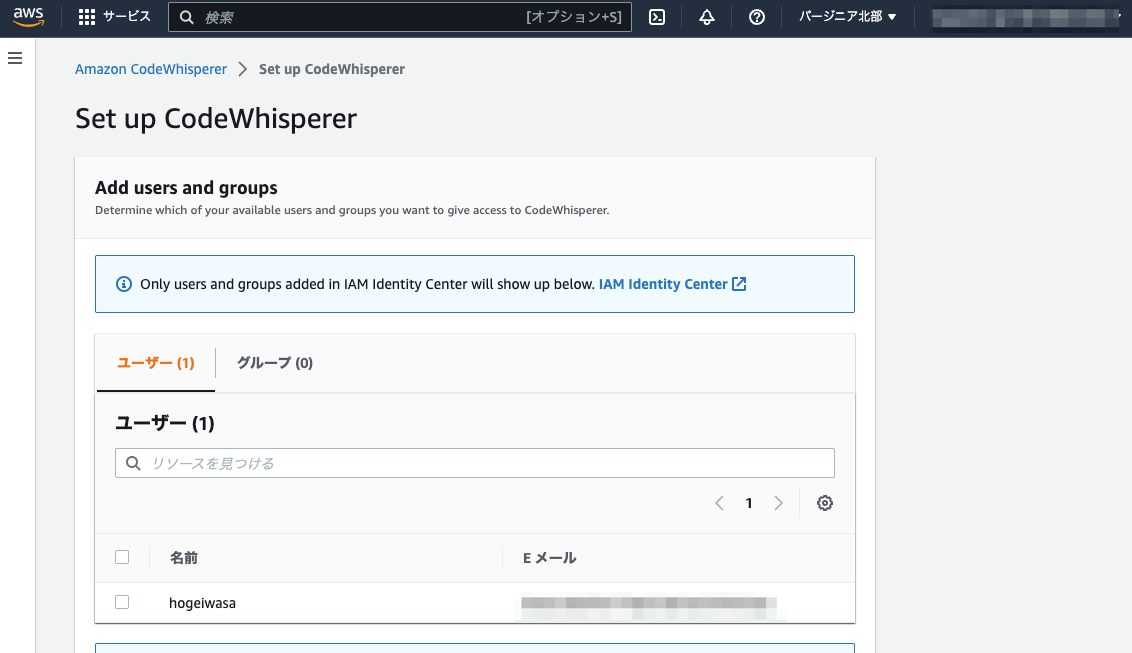1132x653 pixels.
Task: Launch CloudShell from the top bar
Action: click(657, 16)
